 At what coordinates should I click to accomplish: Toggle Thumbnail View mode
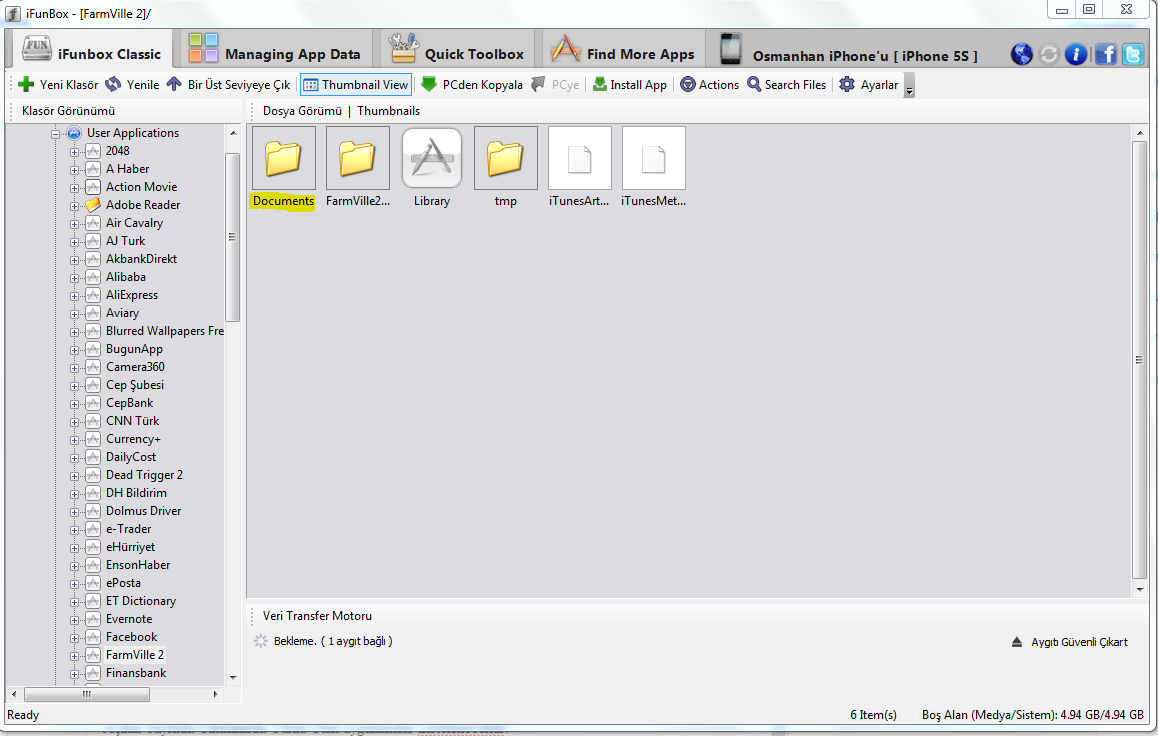click(356, 85)
